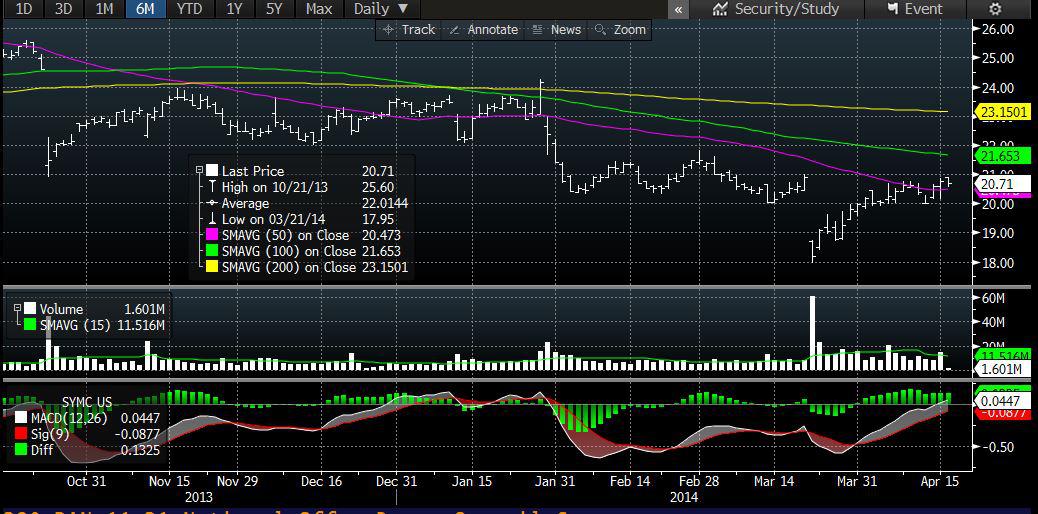The width and height of the screenshot is (1038, 514).
Task: Collapse toolbar with double-arrow button
Action: (x=679, y=9)
